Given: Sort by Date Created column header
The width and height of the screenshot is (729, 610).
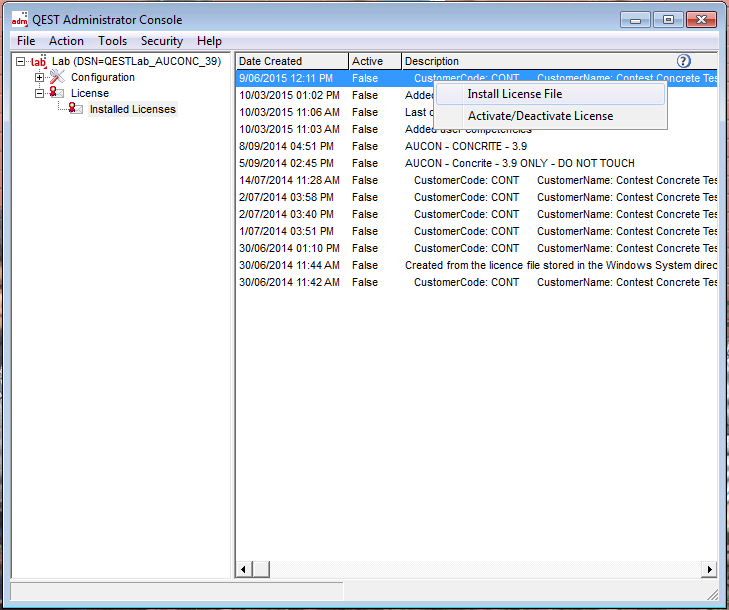Looking at the screenshot, I should (291, 61).
